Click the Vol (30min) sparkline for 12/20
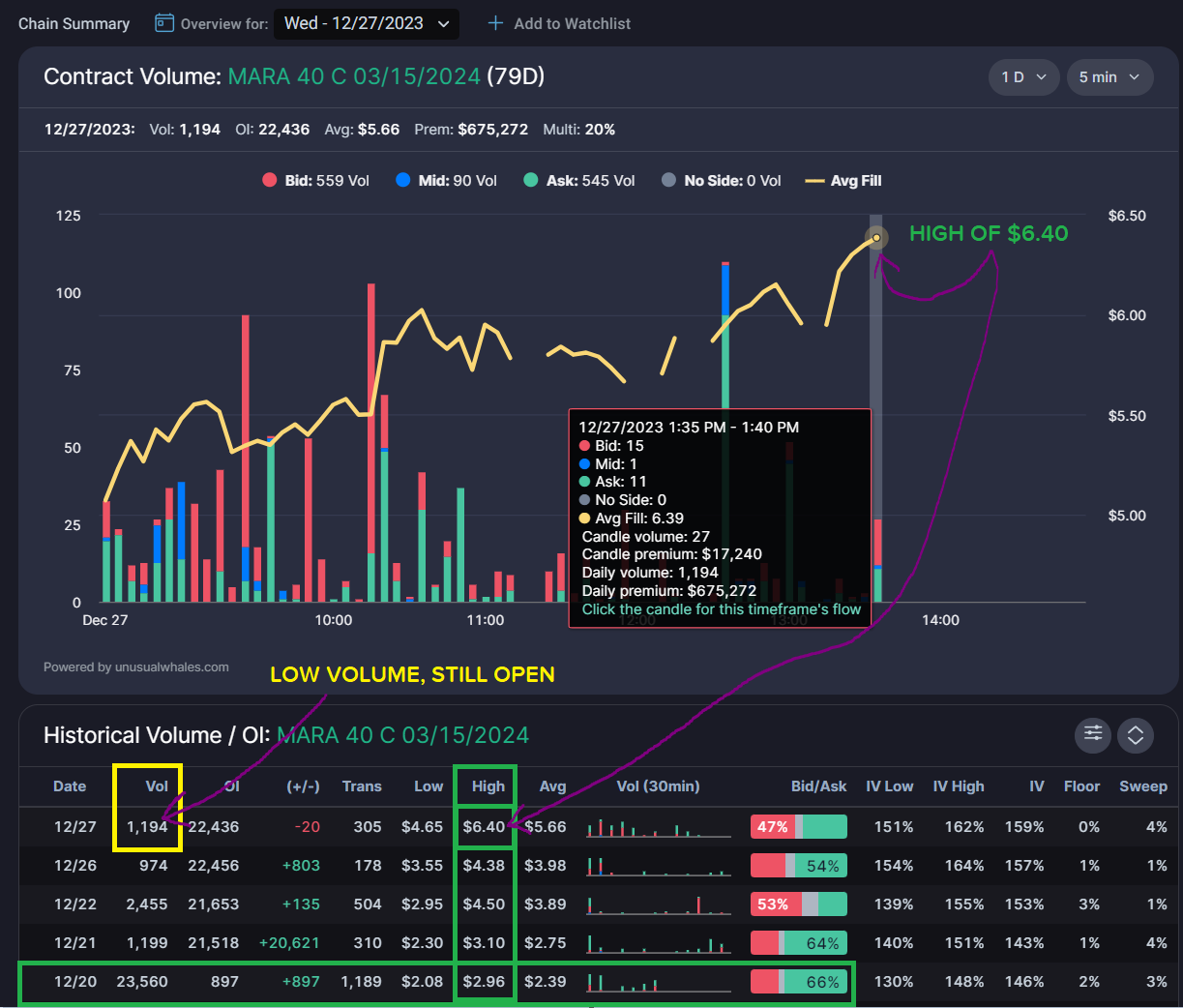 (x=658, y=981)
